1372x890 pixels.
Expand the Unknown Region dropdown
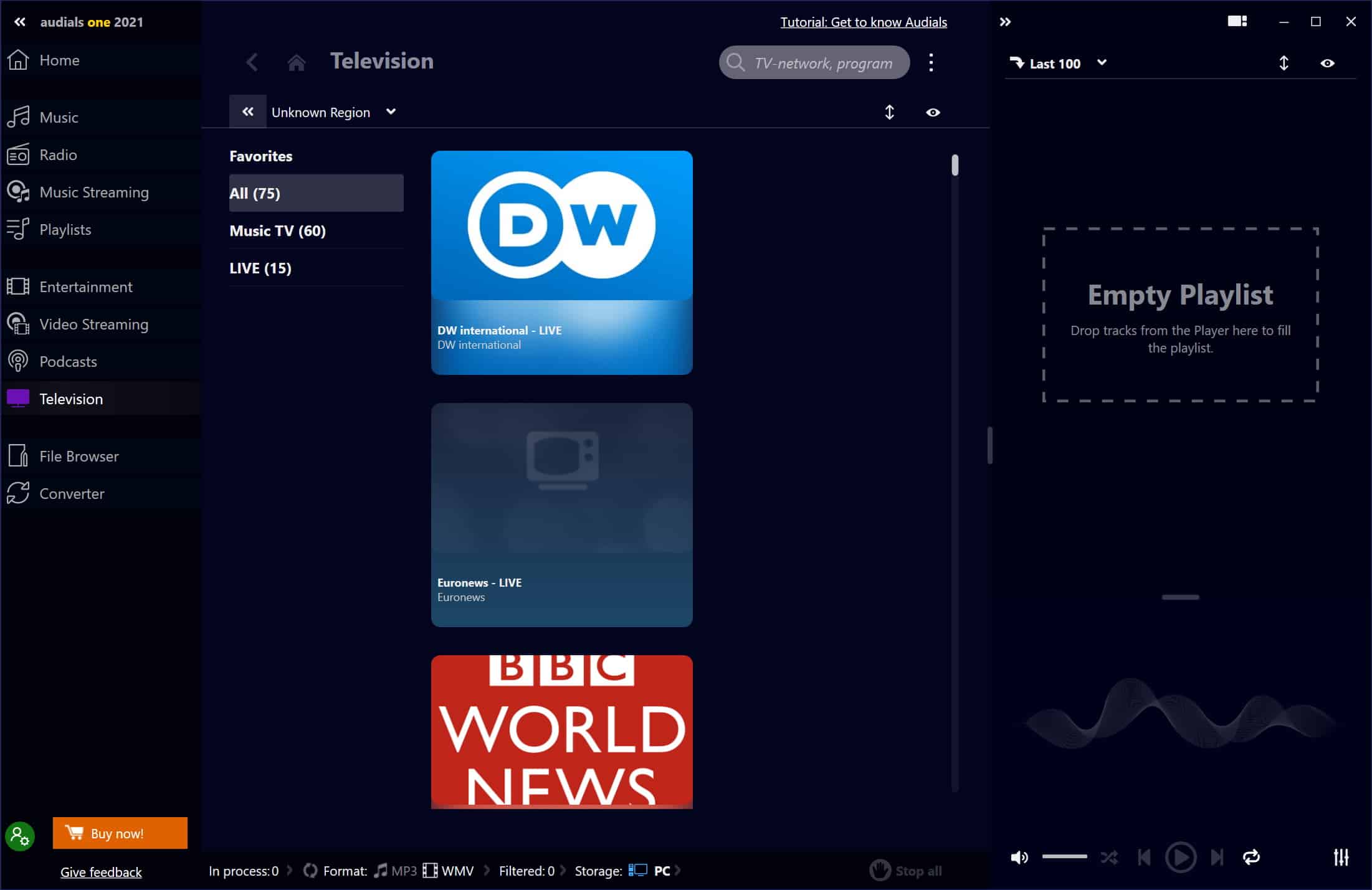394,112
